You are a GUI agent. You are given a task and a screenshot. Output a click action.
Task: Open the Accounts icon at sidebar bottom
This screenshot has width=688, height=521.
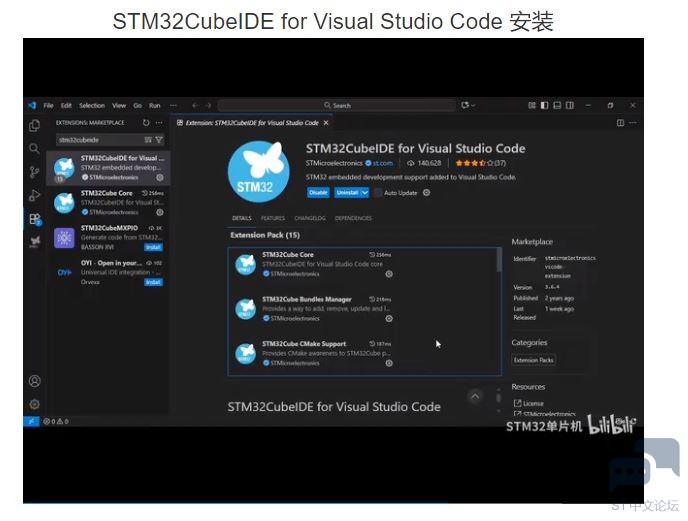(x=34, y=381)
